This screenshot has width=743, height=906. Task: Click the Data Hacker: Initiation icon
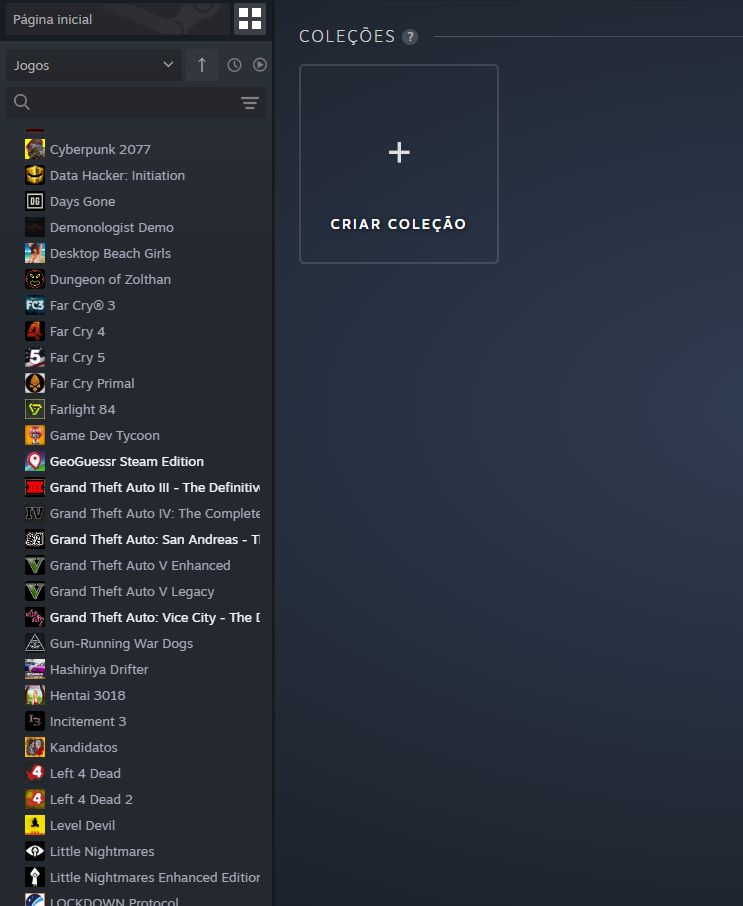click(35, 175)
